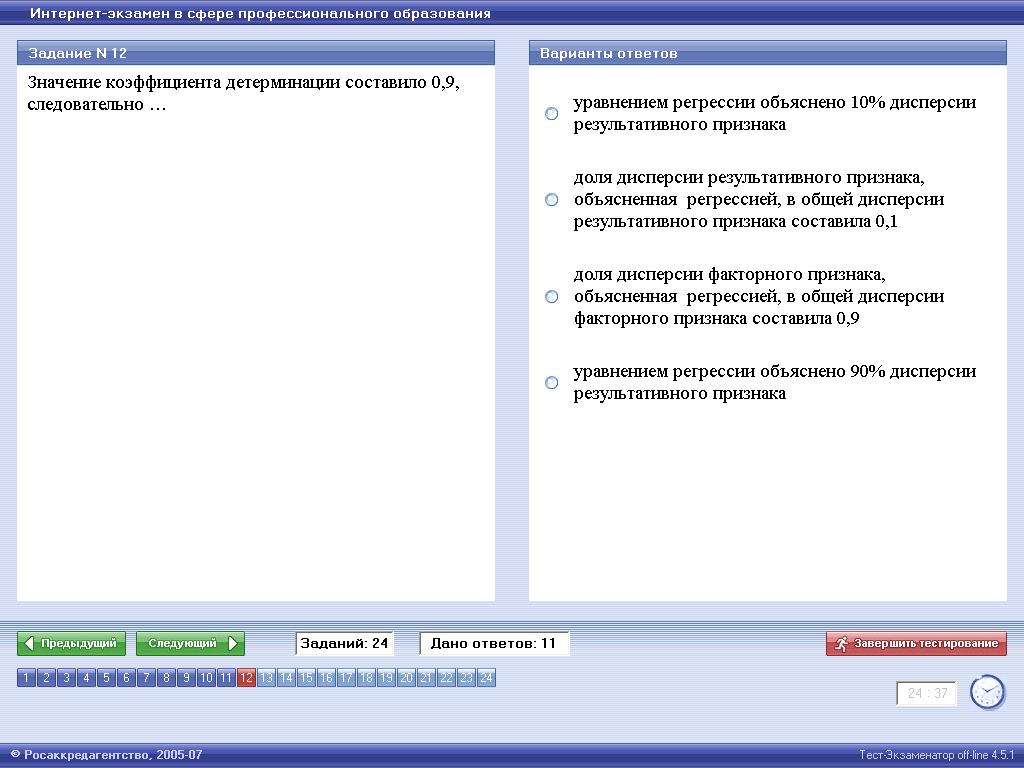Go to question 9
This screenshot has width=1024, height=768.
coord(186,678)
